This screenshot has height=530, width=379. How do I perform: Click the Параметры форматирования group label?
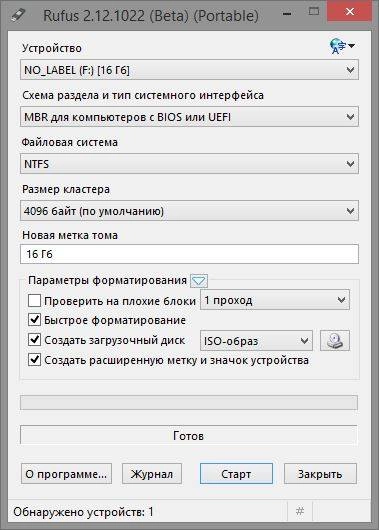pyautogui.click(x=108, y=281)
